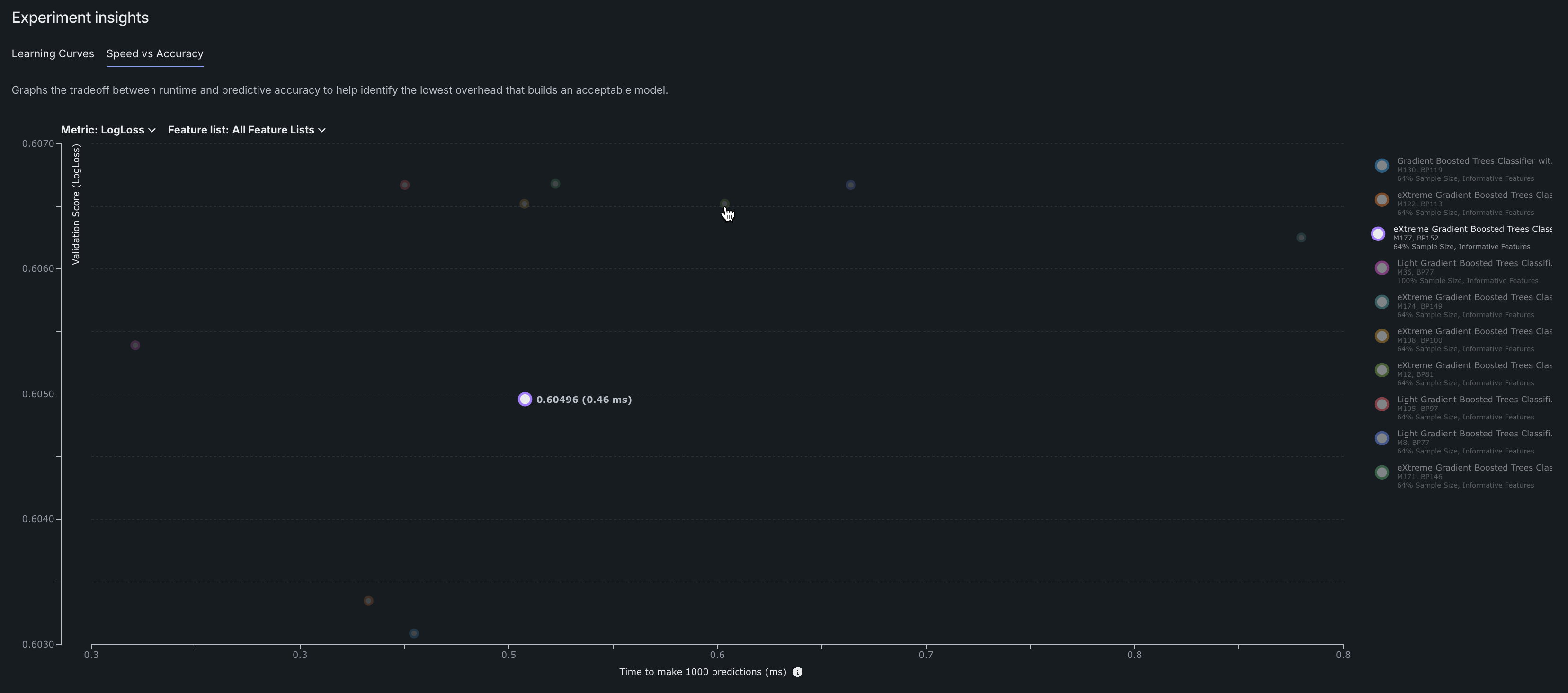This screenshot has width=1568, height=693.
Task: Click the blue data point near chart bottom
Action: coord(414,633)
